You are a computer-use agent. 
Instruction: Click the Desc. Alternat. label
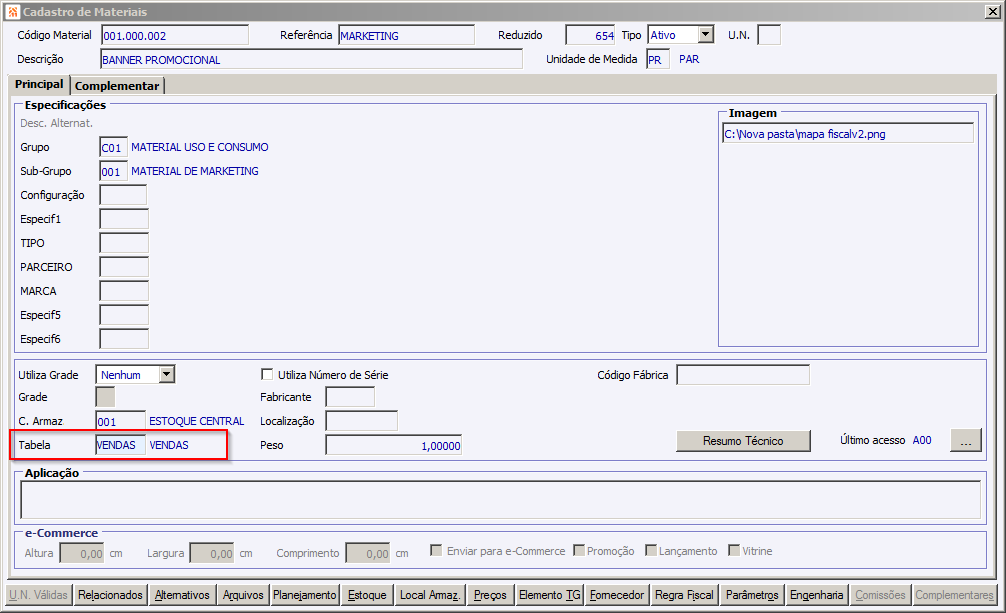[x=56, y=123]
